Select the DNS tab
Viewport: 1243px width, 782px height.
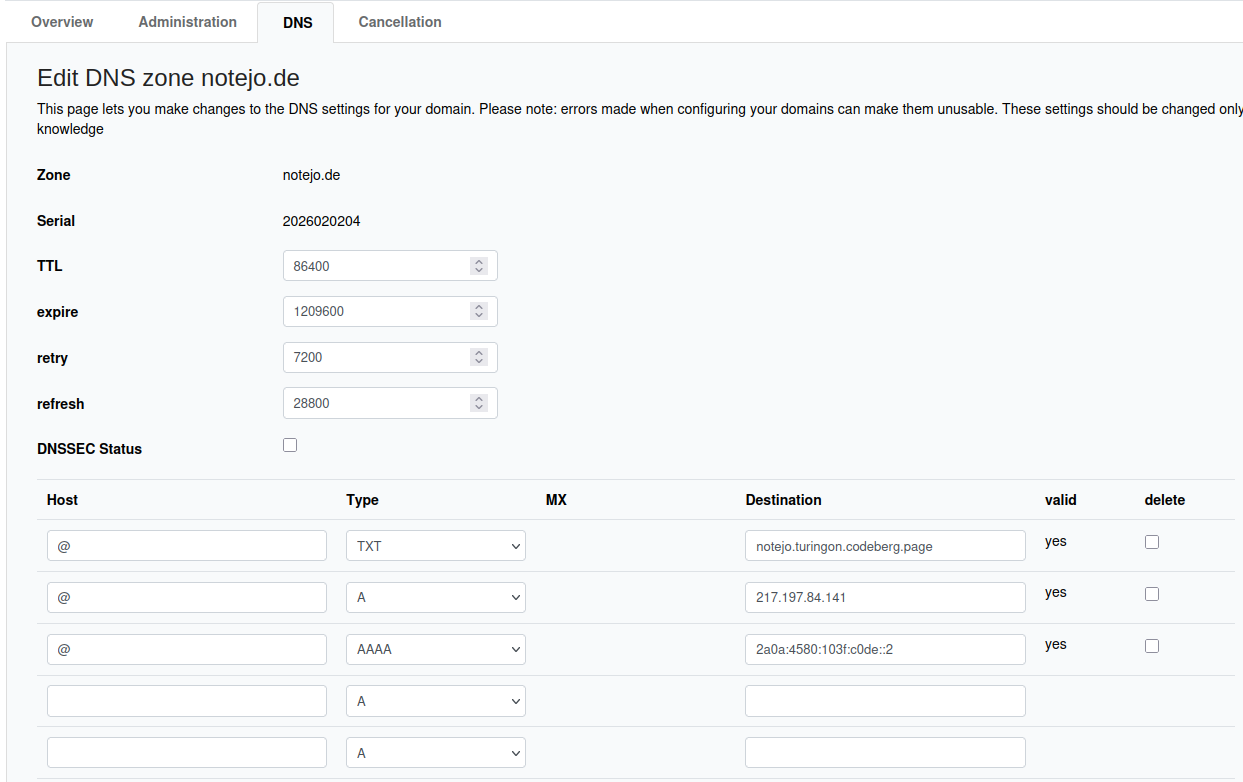(x=297, y=23)
